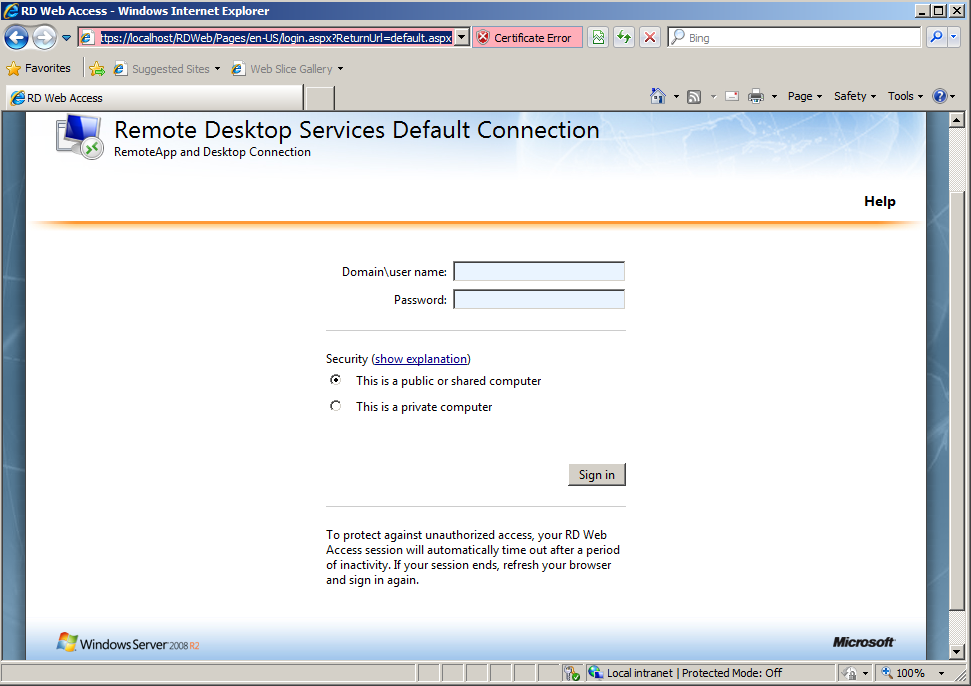Add page to Favorites bar icon
The image size is (971, 686).
coord(97,69)
